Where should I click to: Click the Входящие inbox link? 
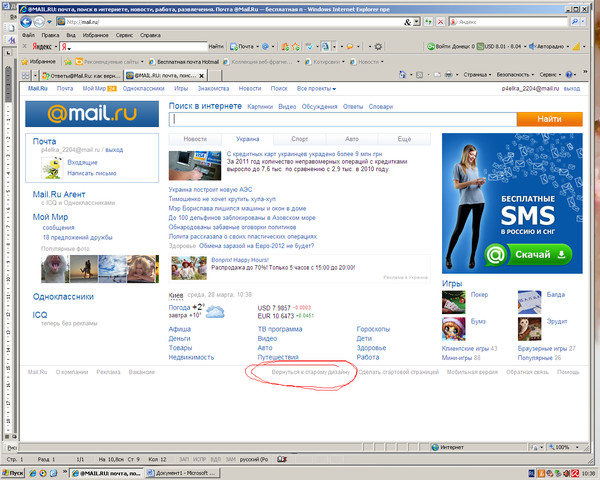click(x=83, y=162)
